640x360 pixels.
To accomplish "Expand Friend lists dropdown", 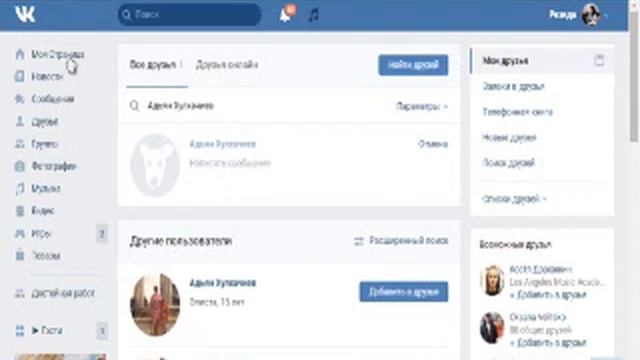I will 514,199.
